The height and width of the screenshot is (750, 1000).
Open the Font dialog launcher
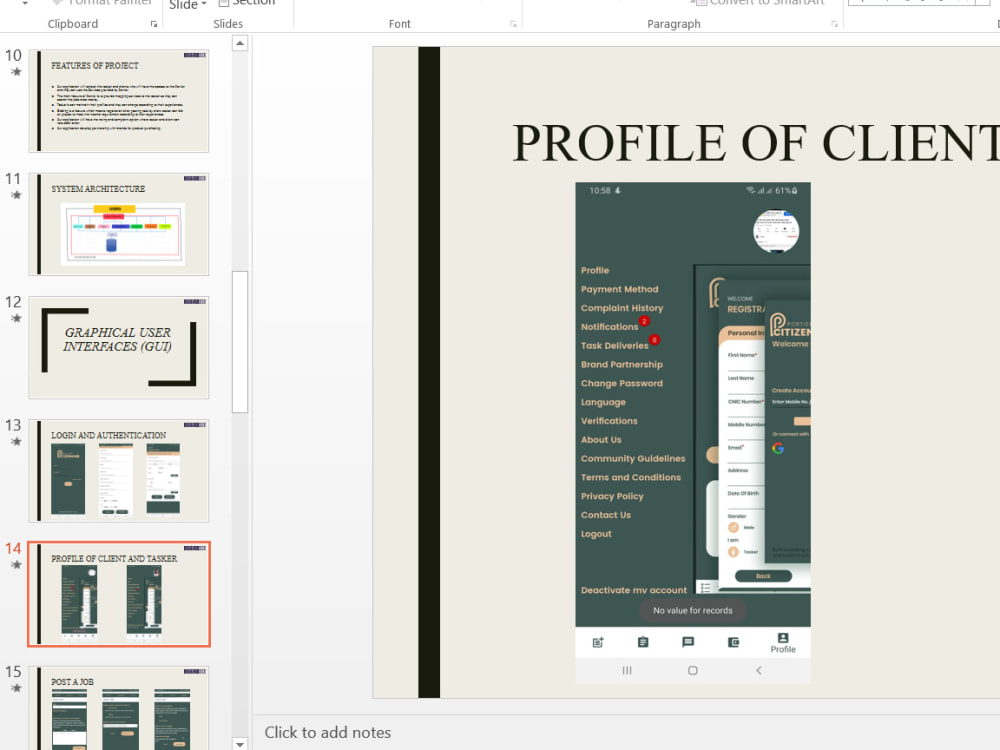tap(513, 24)
